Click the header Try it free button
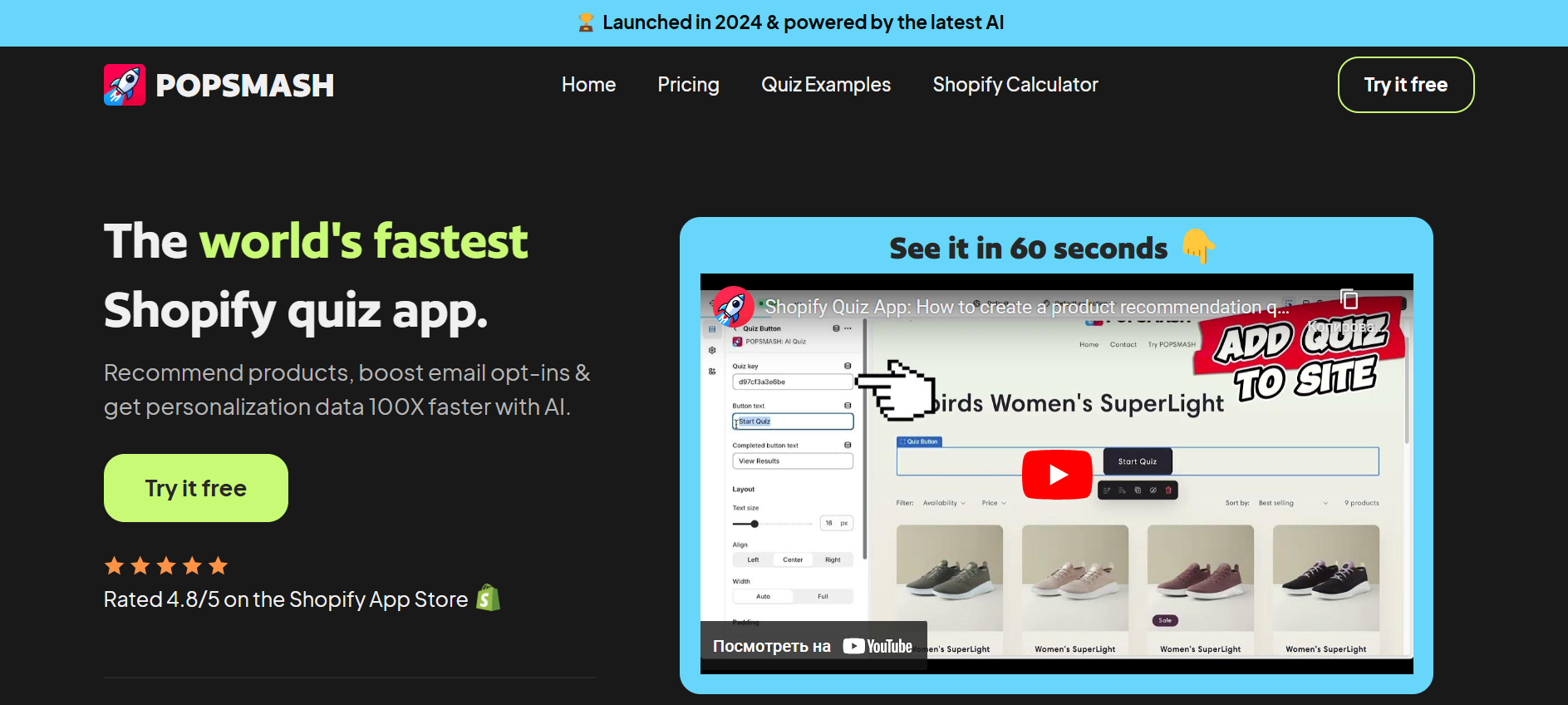1568x705 pixels. pos(1406,85)
